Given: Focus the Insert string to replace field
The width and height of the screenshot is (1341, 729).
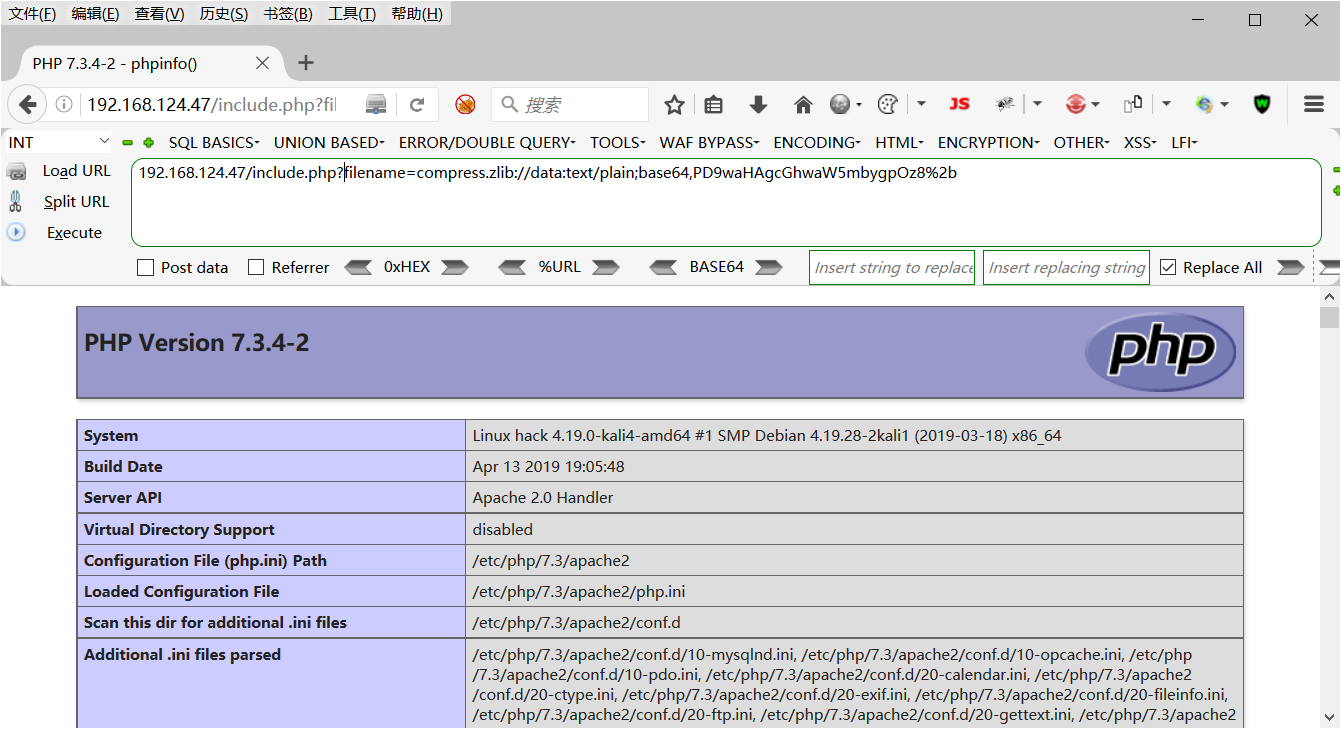Looking at the screenshot, I should pos(892,267).
